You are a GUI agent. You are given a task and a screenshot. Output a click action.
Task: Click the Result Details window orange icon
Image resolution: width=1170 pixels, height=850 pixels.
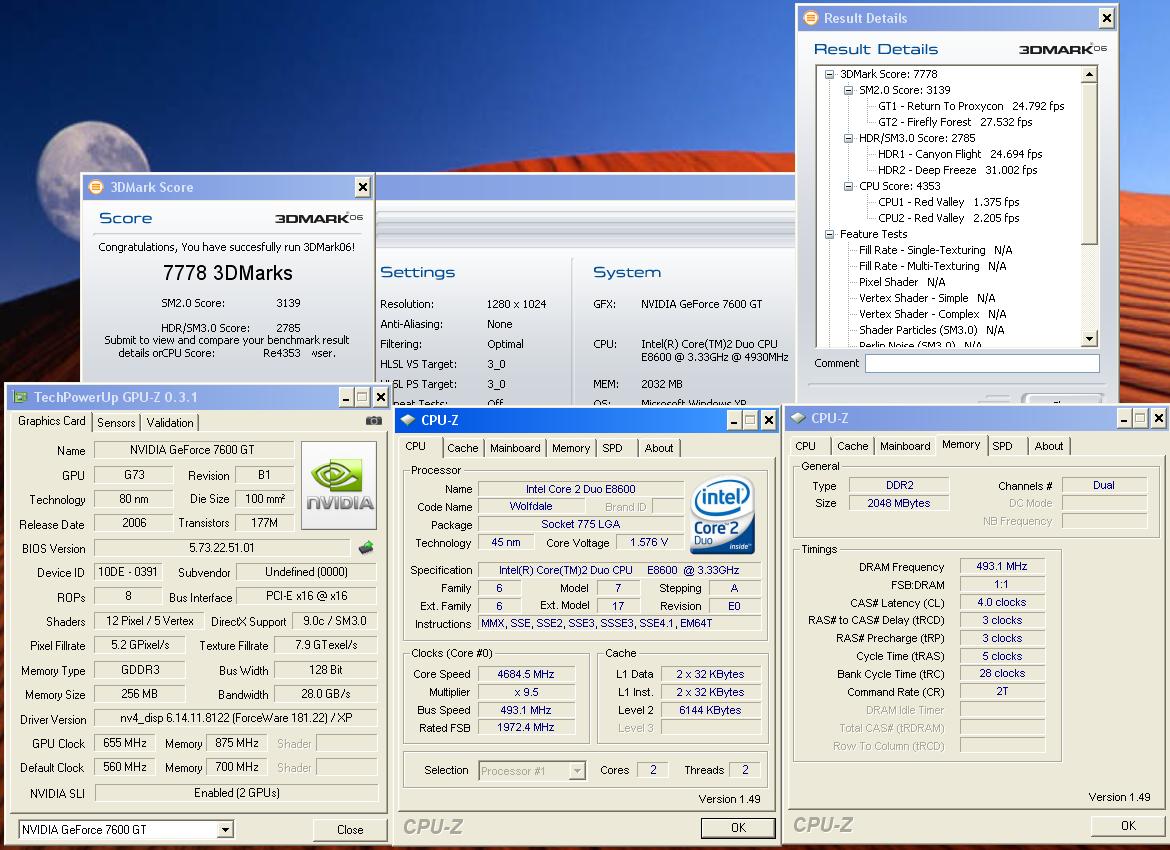pyautogui.click(x=810, y=18)
